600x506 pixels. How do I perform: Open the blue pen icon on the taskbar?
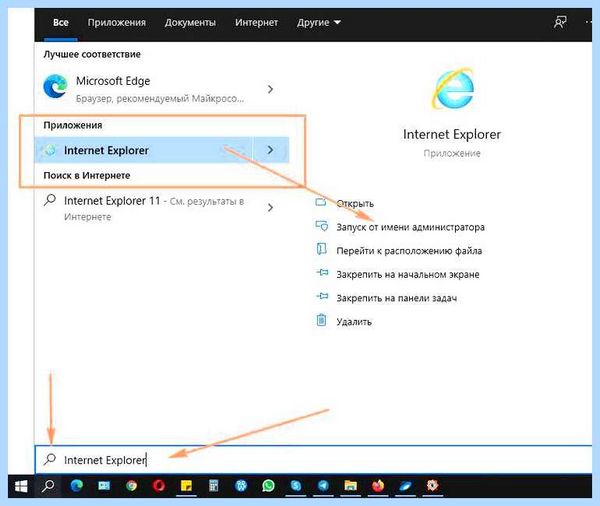pos(405,486)
